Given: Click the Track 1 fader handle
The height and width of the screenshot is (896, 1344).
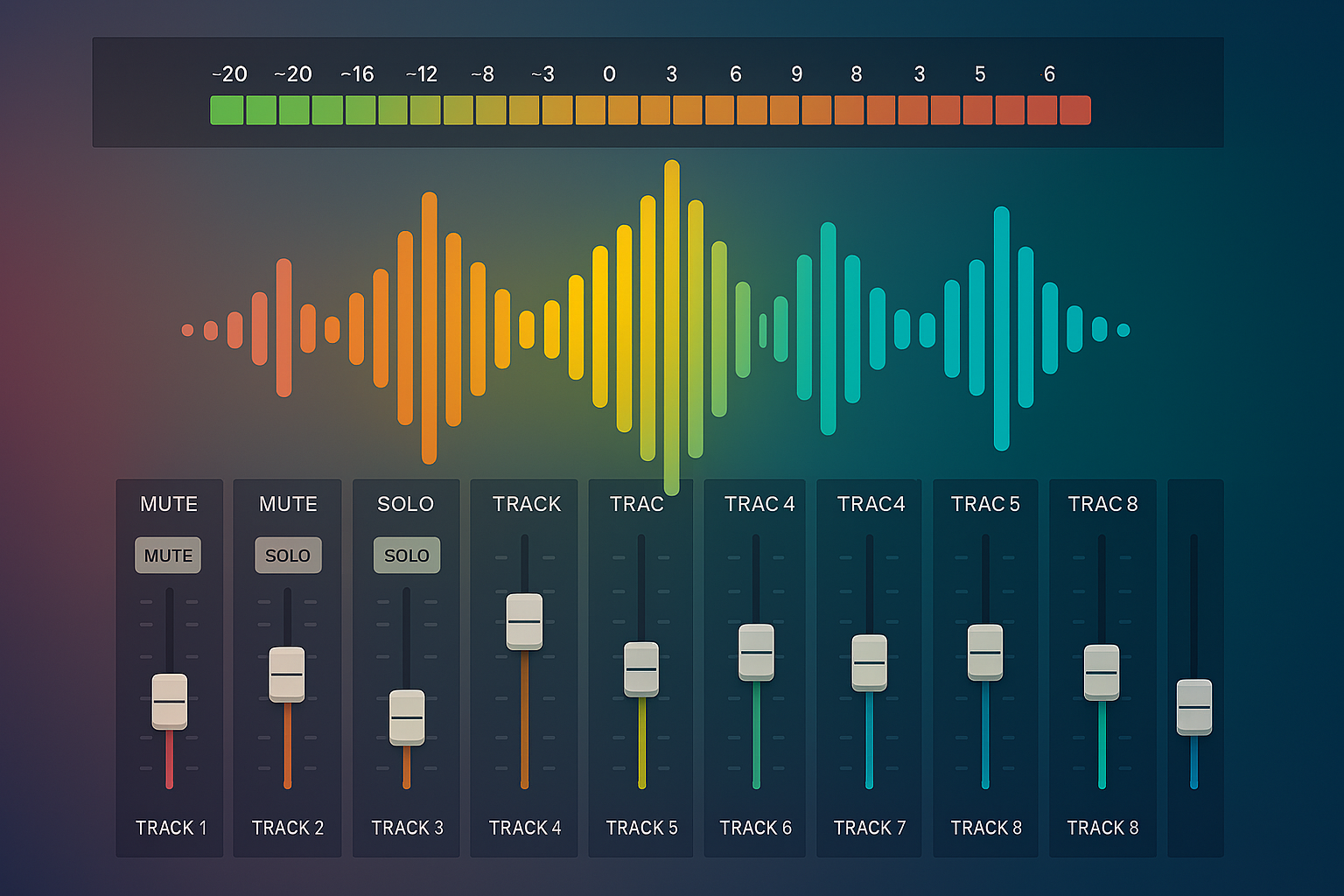Looking at the screenshot, I should [169, 701].
